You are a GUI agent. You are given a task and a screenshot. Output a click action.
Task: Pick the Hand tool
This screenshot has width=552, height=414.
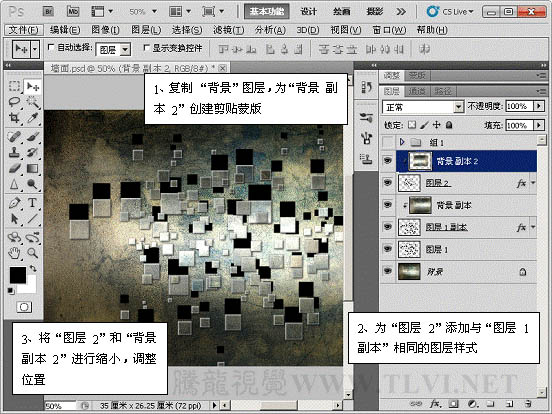pyautogui.click(x=14, y=253)
